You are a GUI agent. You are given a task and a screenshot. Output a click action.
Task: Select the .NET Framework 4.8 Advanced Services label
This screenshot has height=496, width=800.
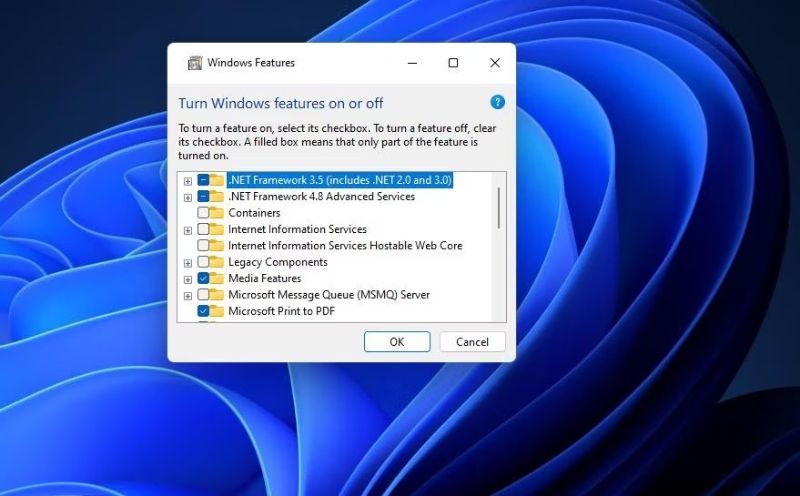coord(321,197)
